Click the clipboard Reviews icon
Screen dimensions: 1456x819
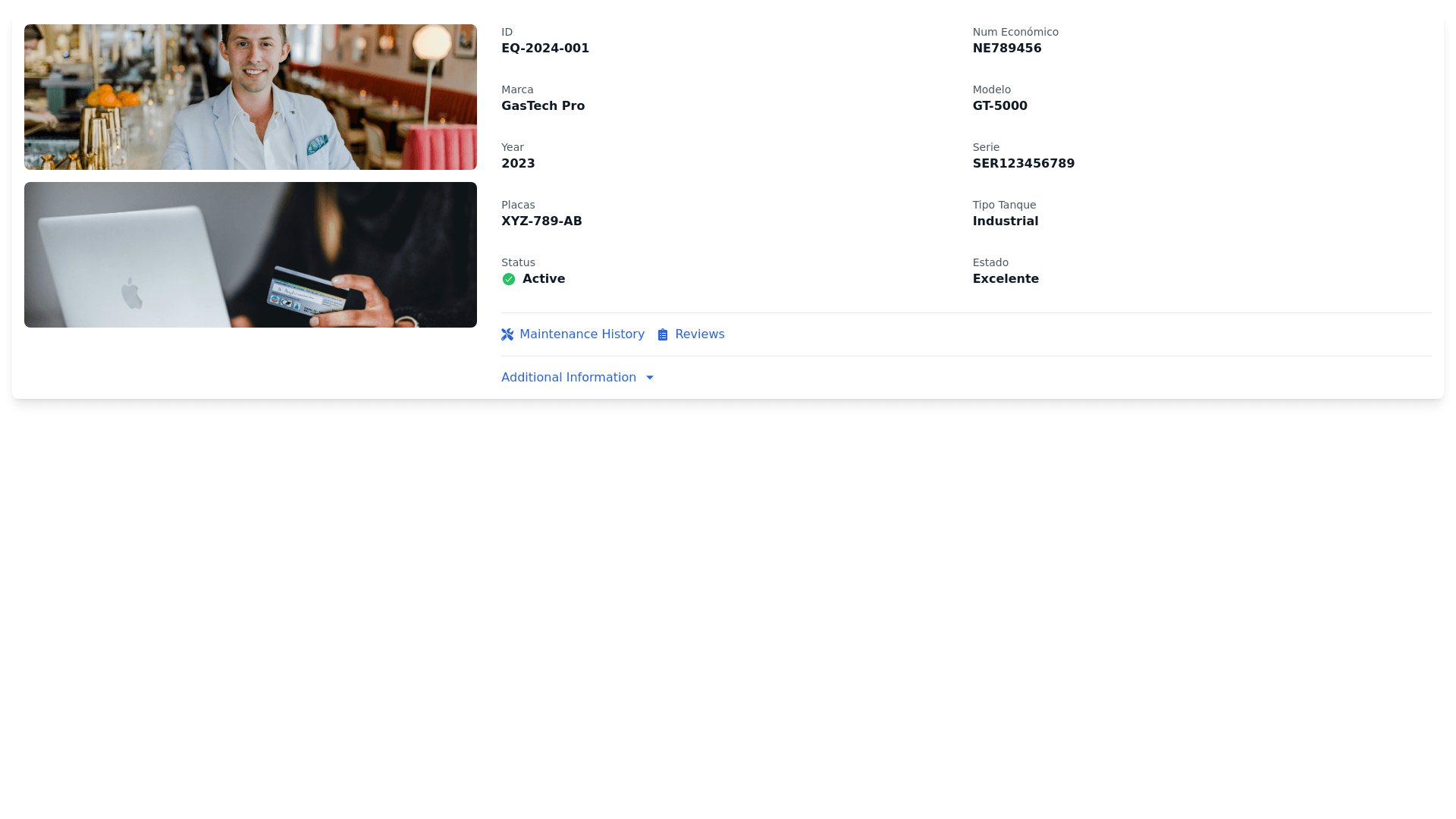pyautogui.click(x=663, y=334)
